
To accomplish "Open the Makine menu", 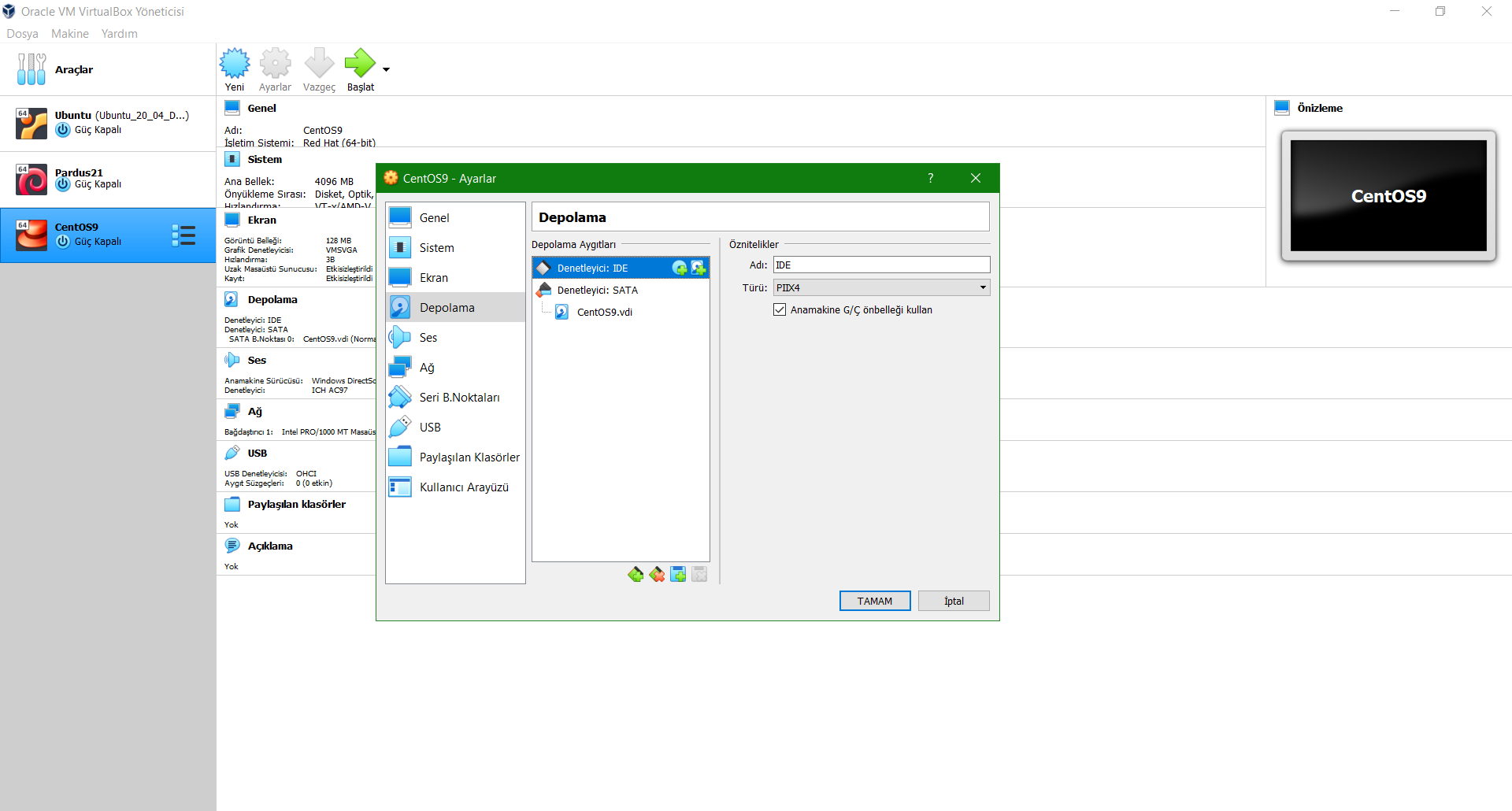I will [x=70, y=34].
